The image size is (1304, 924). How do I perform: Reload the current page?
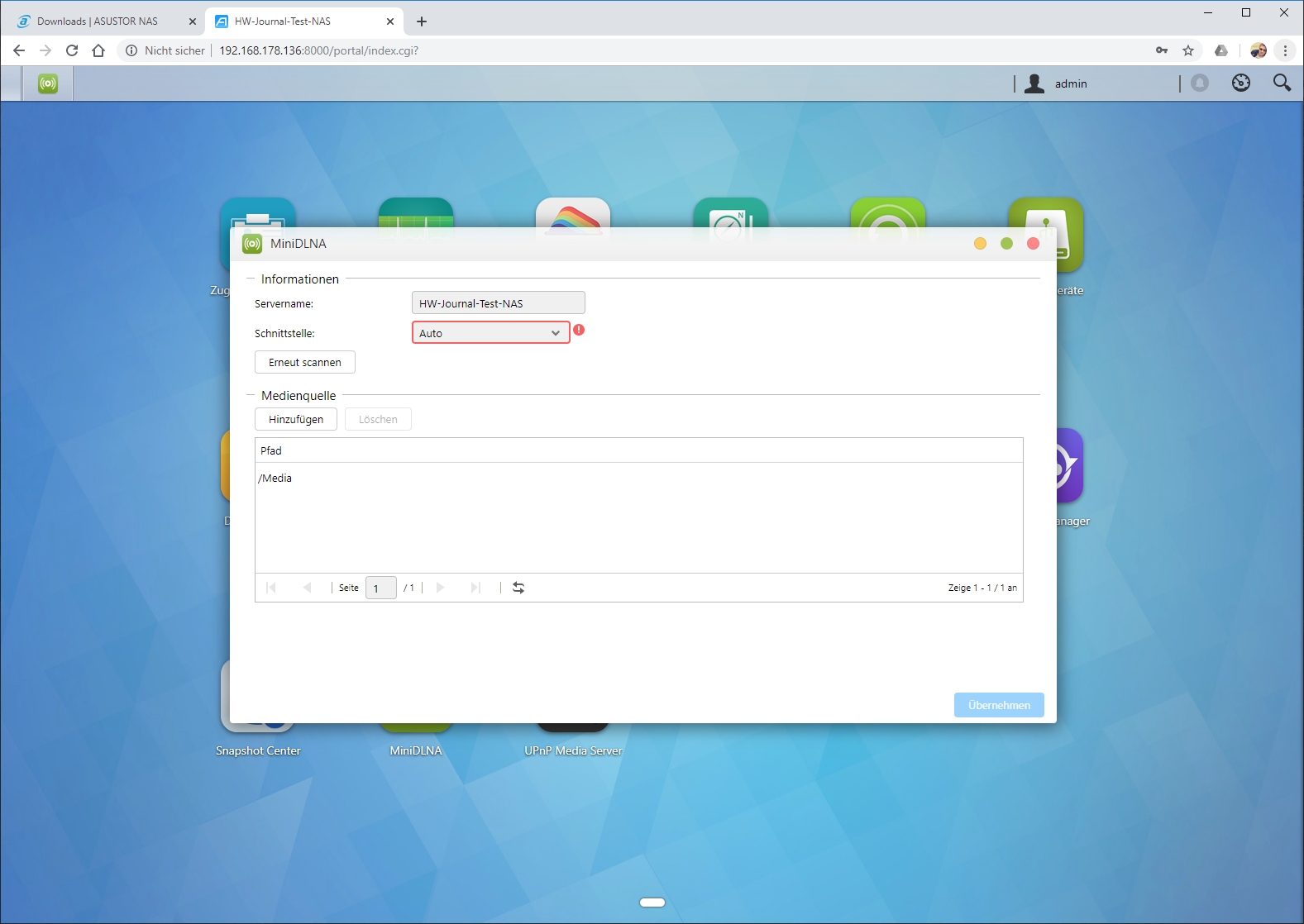tap(72, 50)
